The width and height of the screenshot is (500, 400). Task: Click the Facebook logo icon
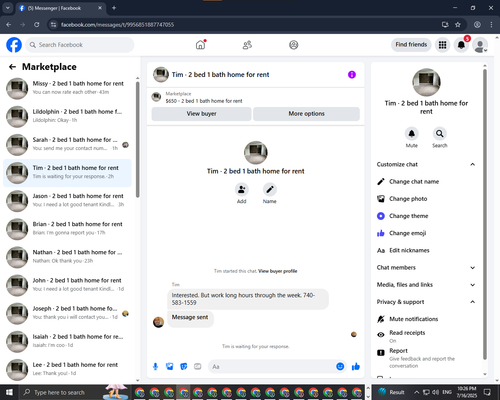[14, 45]
